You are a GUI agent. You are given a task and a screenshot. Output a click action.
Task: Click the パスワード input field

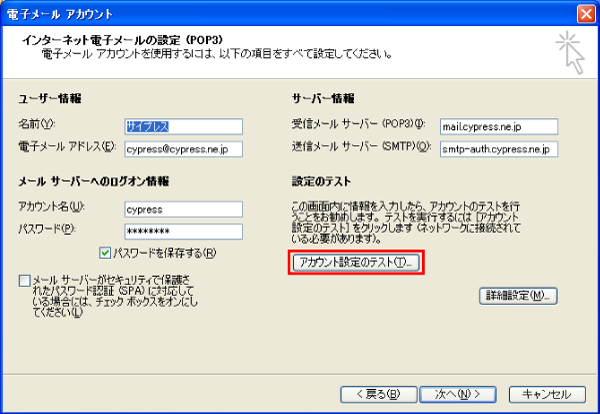(184, 231)
